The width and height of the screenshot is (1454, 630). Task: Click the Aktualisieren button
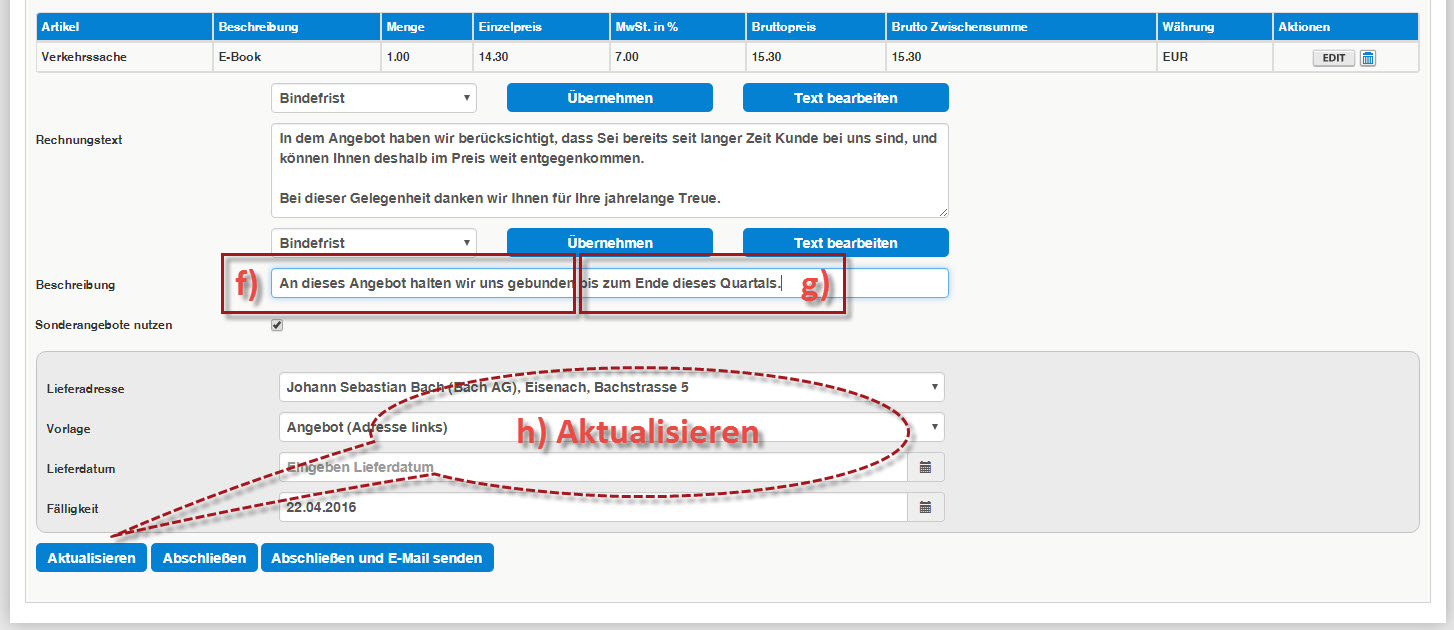tap(91, 558)
